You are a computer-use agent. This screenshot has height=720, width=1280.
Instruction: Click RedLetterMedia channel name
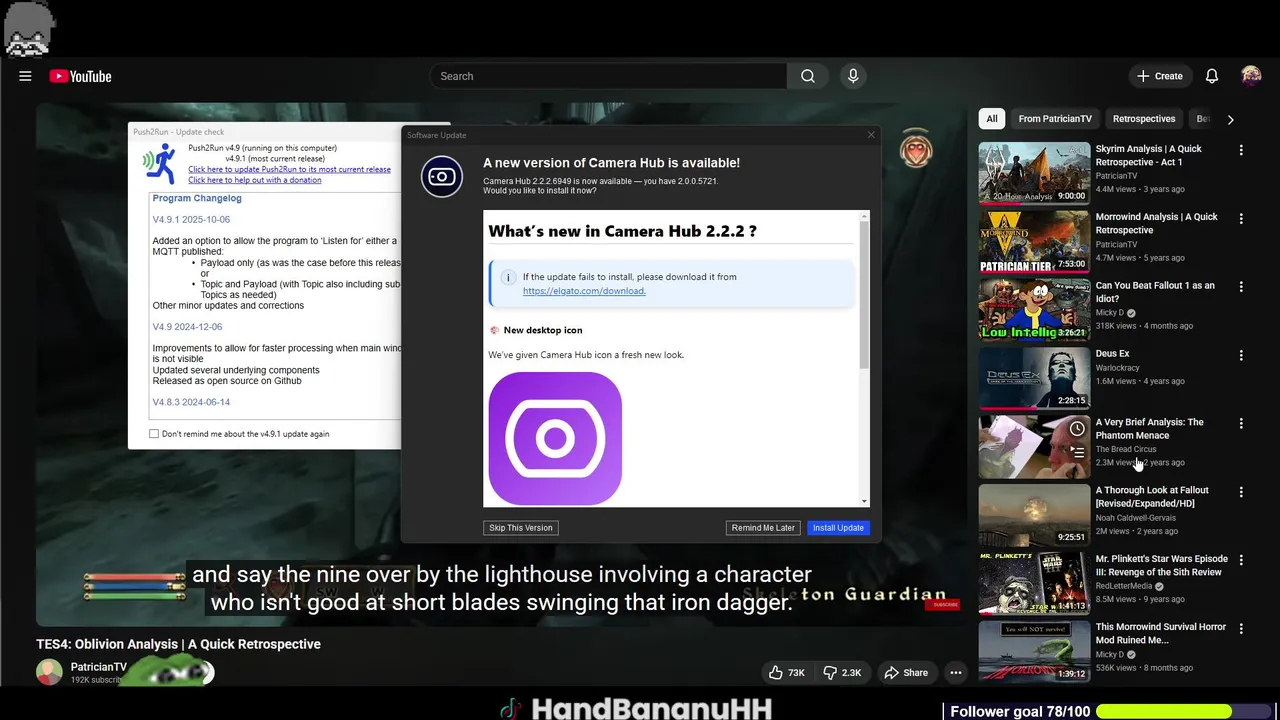point(1125,586)
